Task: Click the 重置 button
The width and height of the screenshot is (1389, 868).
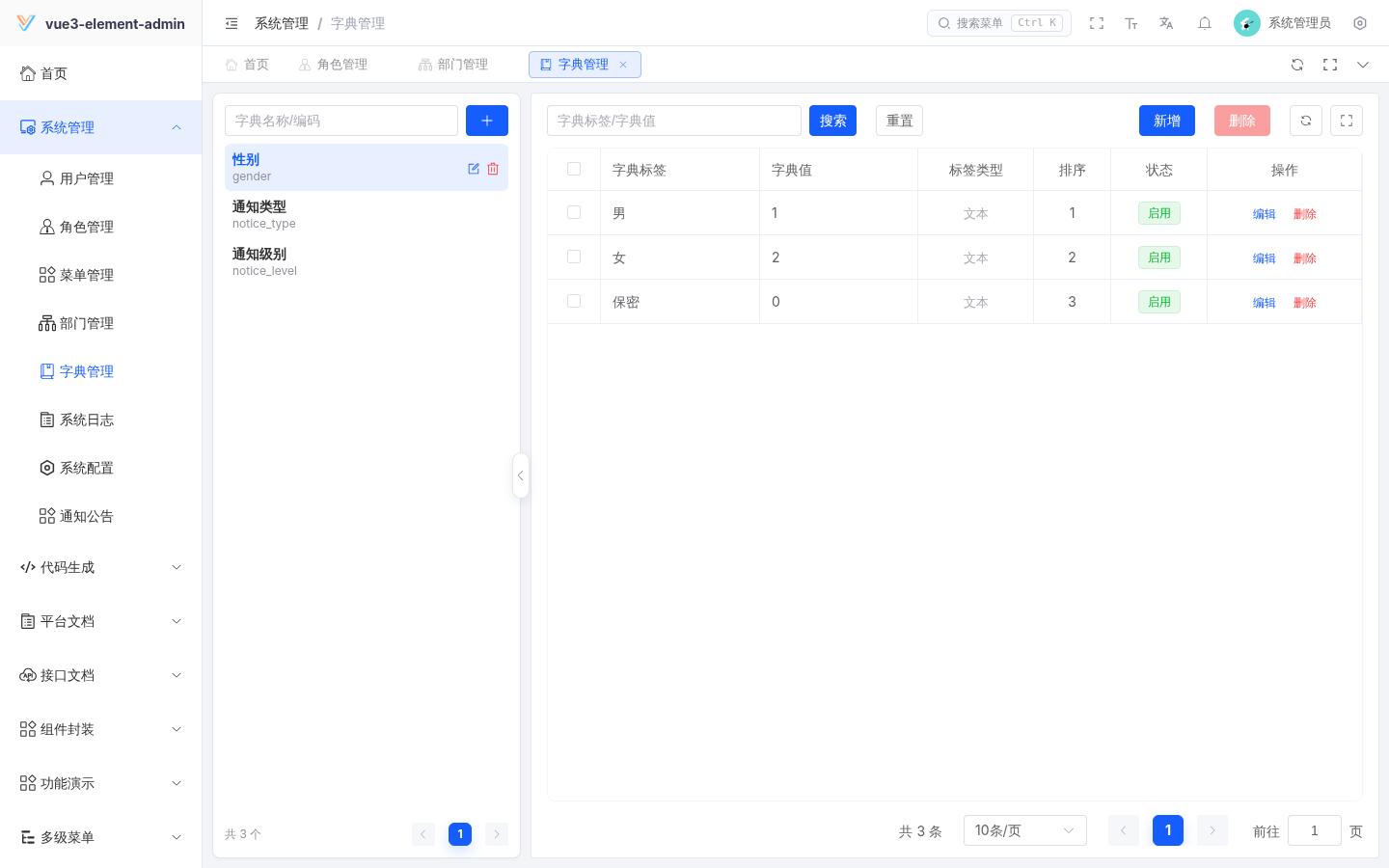Action: [x=899, y=121]
